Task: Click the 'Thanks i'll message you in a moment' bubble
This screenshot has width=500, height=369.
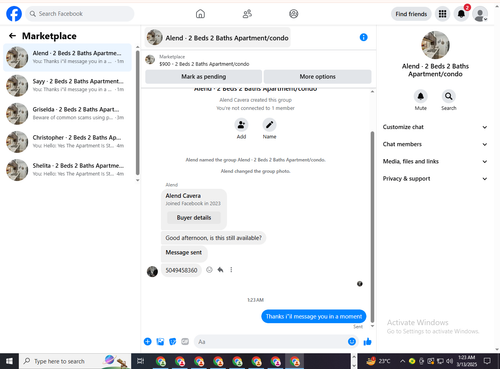Action: pyautogui.click(x=314, y=316)
